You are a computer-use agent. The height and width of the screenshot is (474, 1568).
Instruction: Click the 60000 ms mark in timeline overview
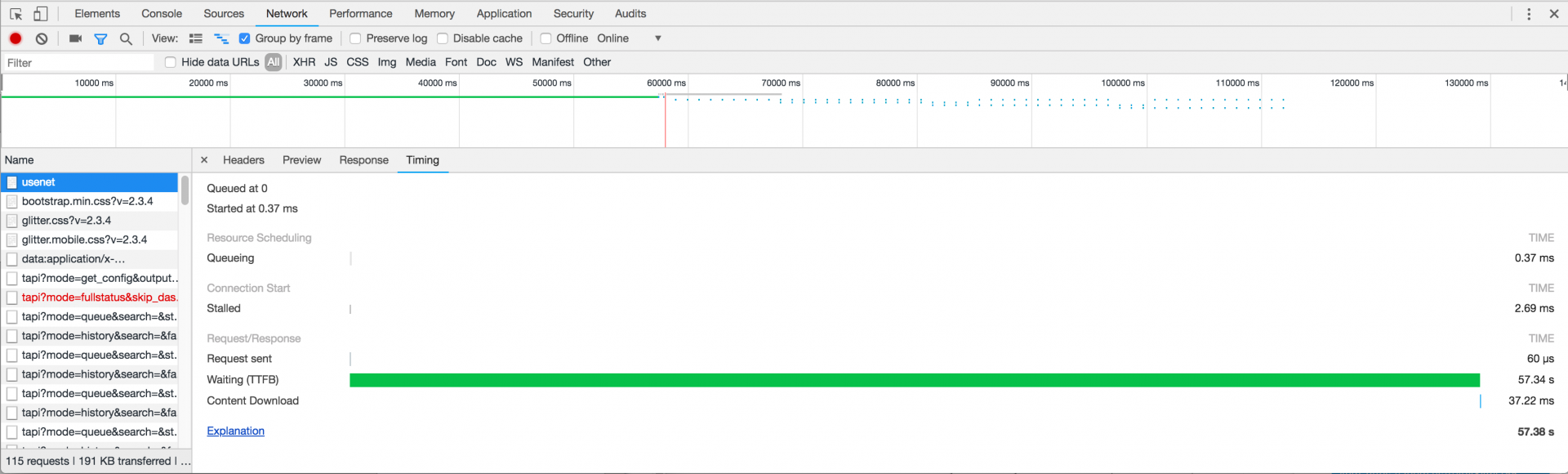(x=666, y=83)
